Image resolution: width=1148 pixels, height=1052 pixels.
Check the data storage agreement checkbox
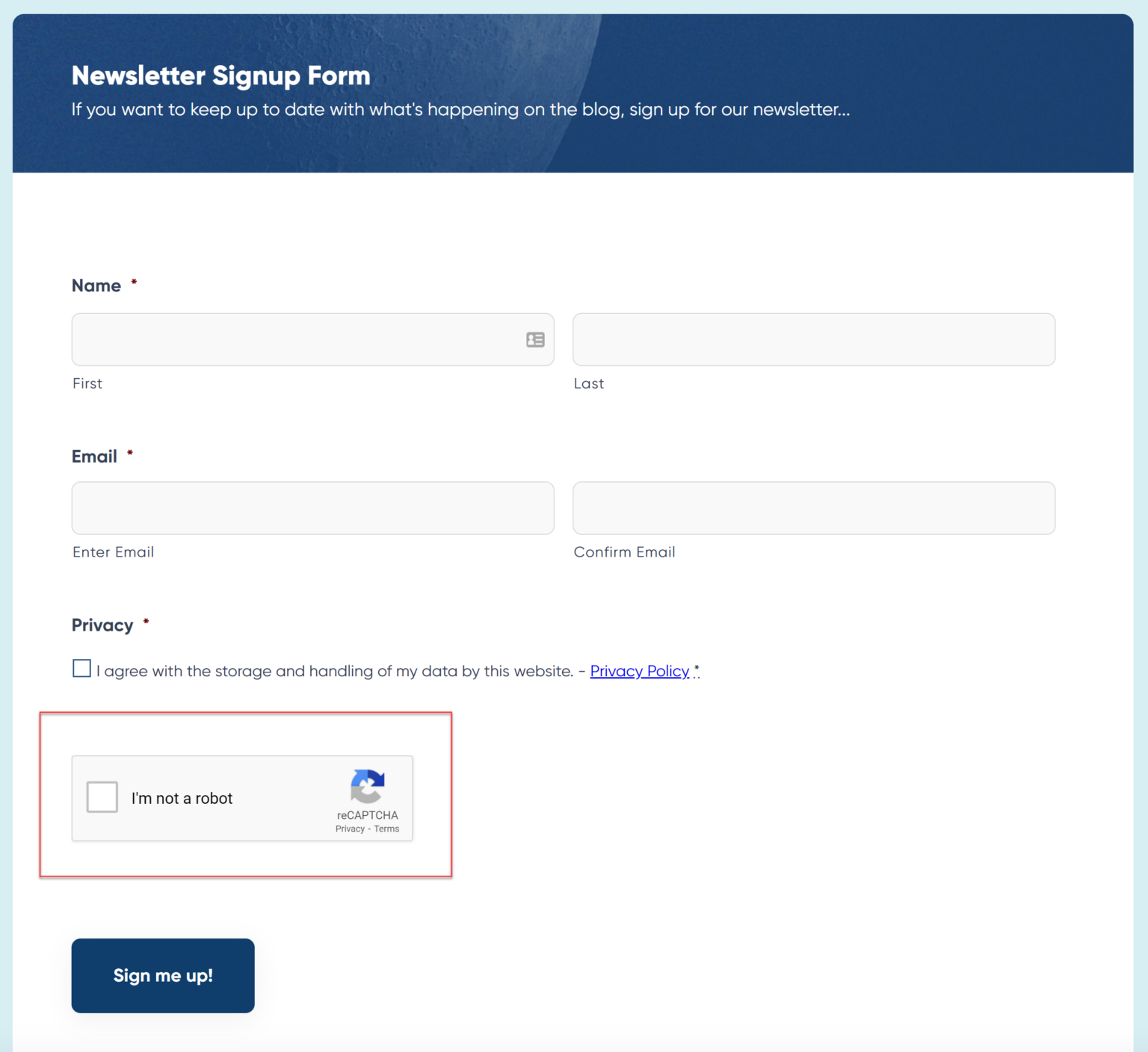coord(81,668)
